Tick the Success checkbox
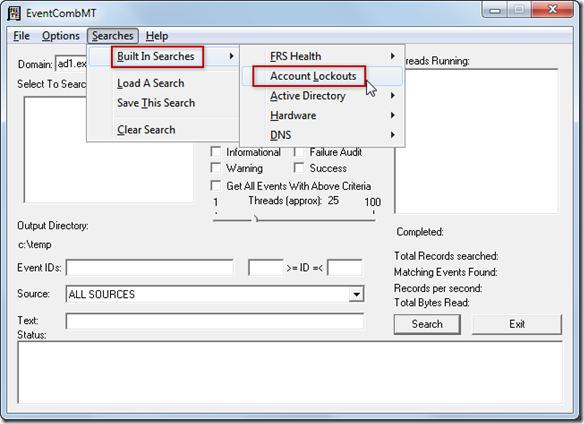This screenshot has width=584, height=424. (299, 168)
